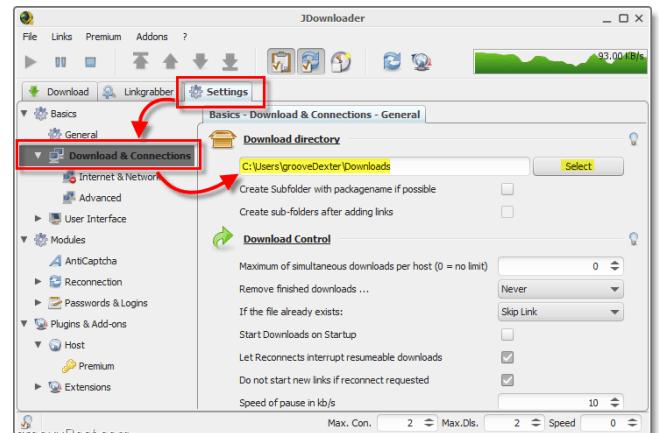Click the download directory path field

point(383,166)
